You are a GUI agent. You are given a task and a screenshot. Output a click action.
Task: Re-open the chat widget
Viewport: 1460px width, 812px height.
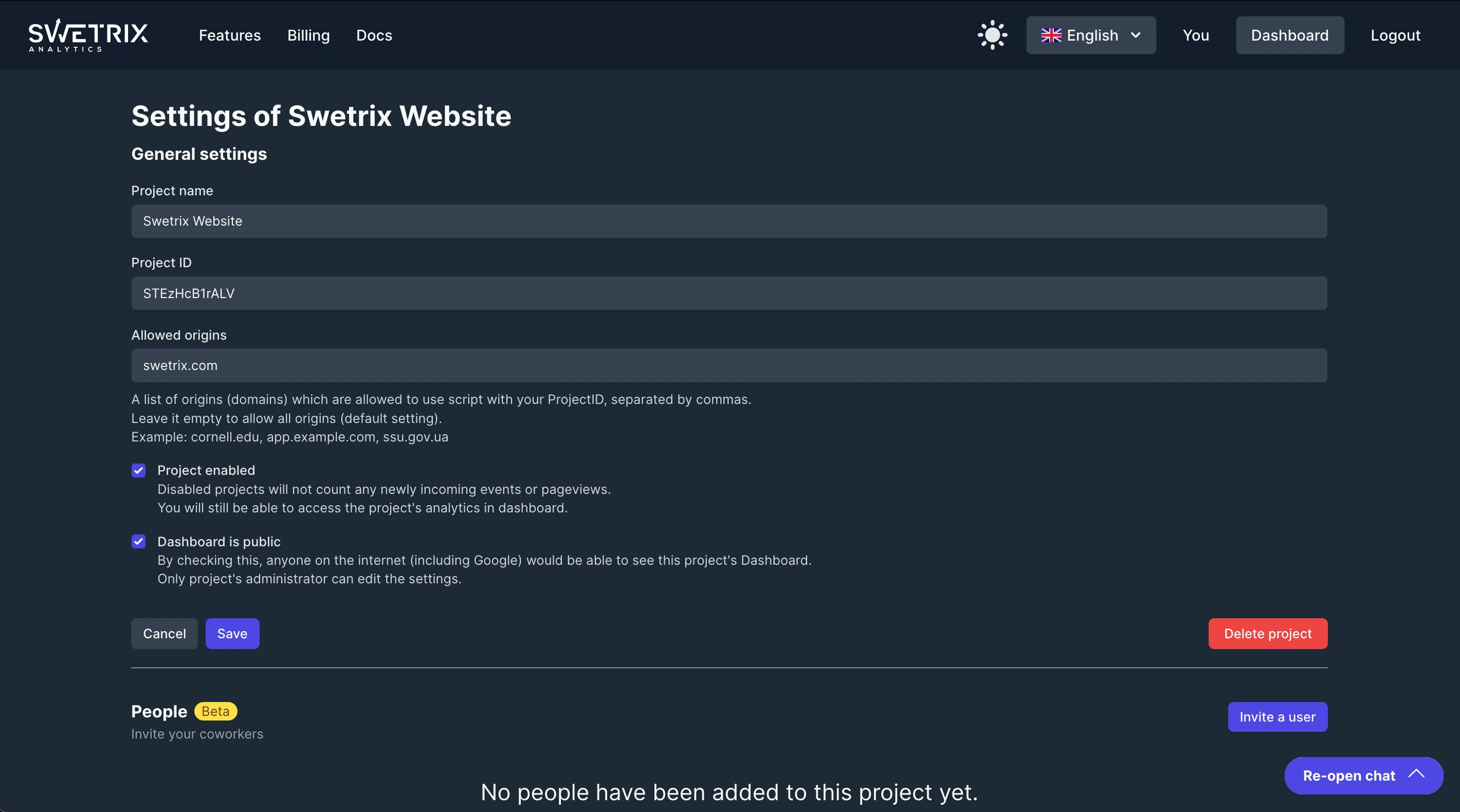click(x=1364, y=776)
